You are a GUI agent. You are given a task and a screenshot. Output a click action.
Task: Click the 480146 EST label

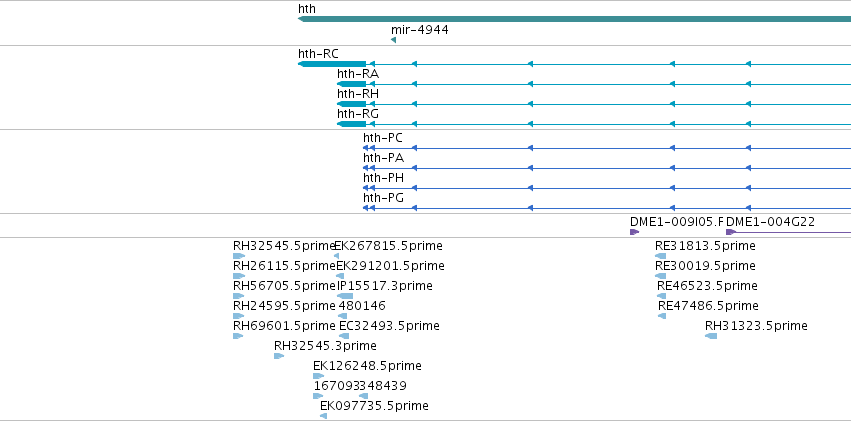pos(362,307)
